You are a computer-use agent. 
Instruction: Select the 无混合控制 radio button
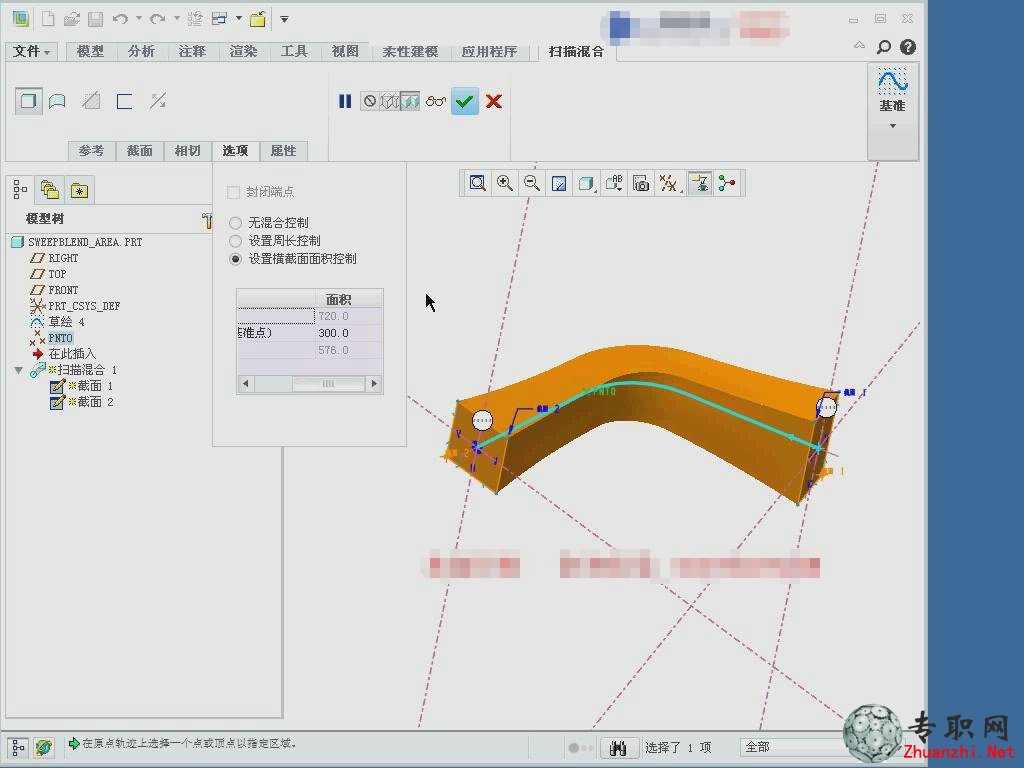[236, 223]
